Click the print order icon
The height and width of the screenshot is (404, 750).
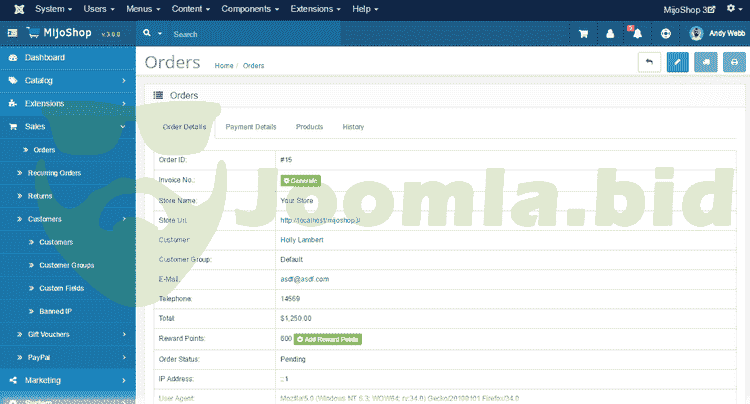click(735, 62)
